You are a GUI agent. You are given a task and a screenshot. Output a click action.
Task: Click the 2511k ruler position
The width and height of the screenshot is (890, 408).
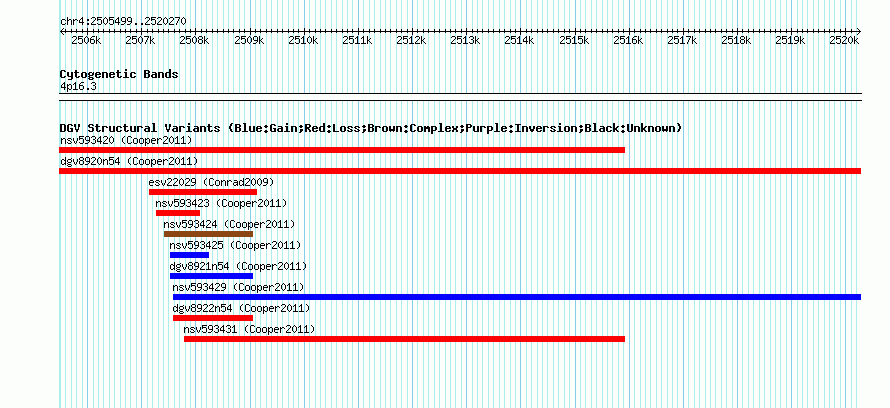(x=357, y=40)
